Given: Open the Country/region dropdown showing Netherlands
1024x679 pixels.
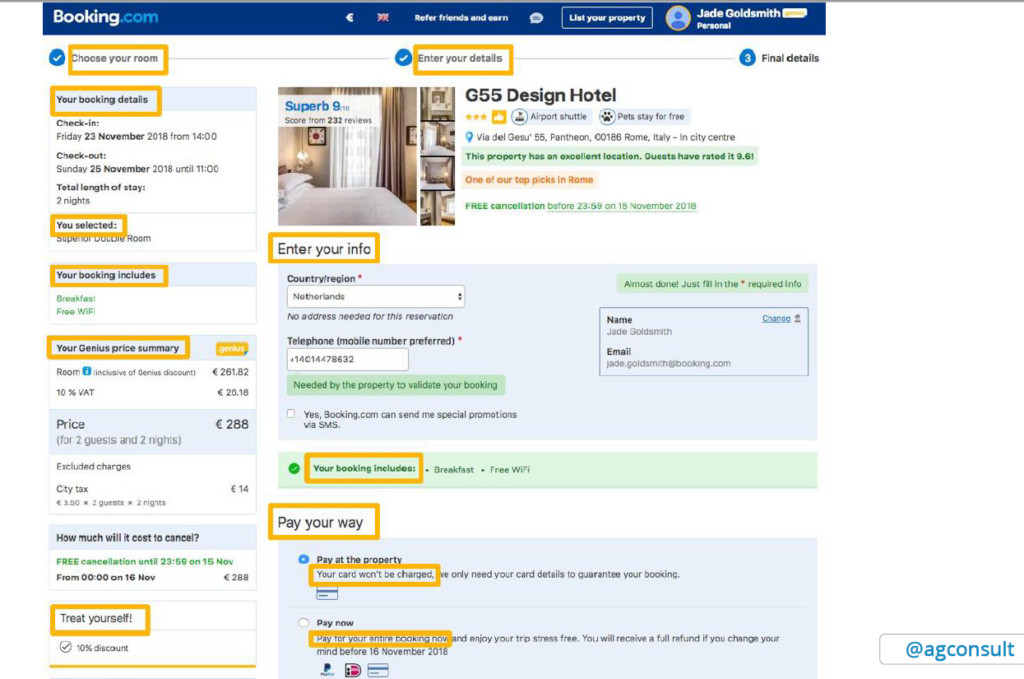Looking at the screenshot, I should click(376, 296).
